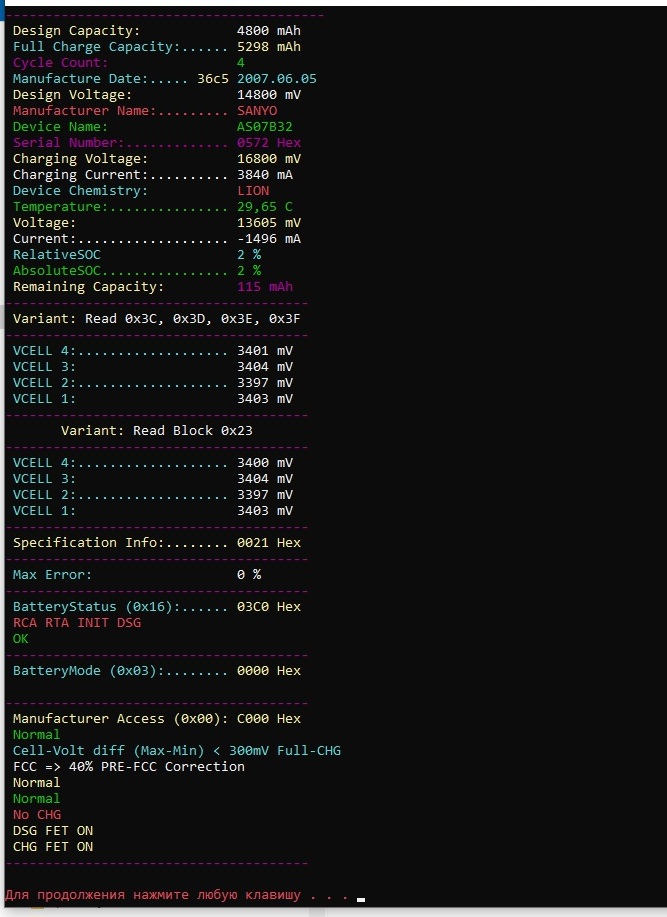This screenshot has height=917, width=667.
Task: Click the Cycle Count label
Action: click(60, 63)
